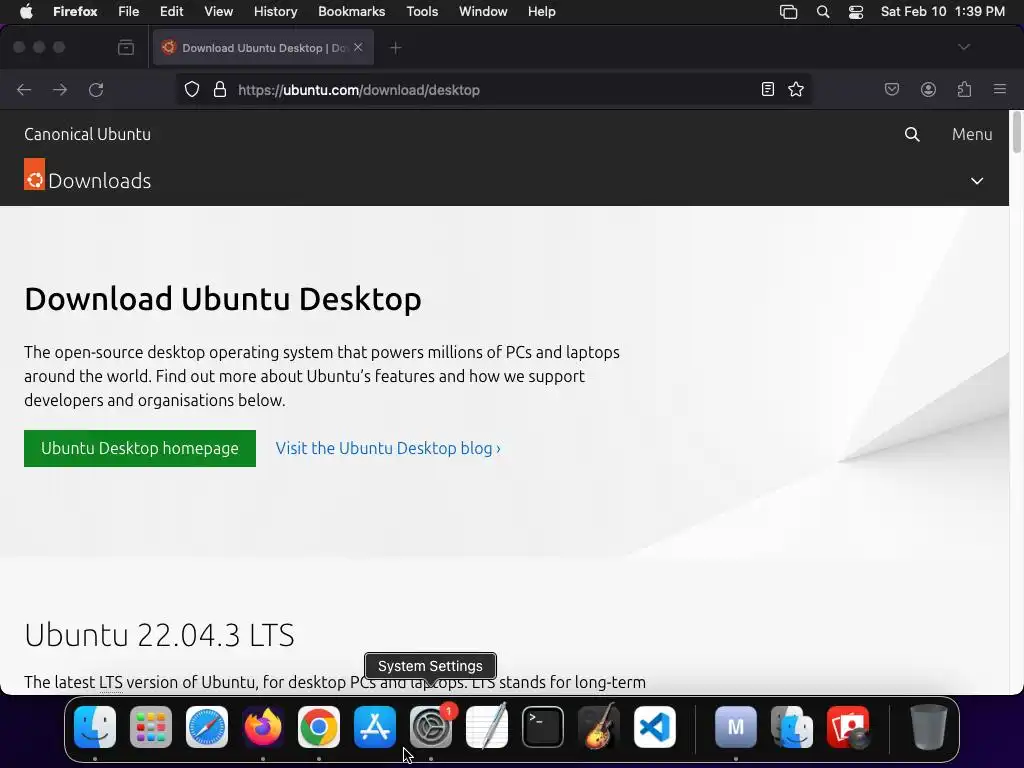The image size is (1024, 768).
Task: Select the Download Ubuntu Desktop tab
Action: pos(263,48)
